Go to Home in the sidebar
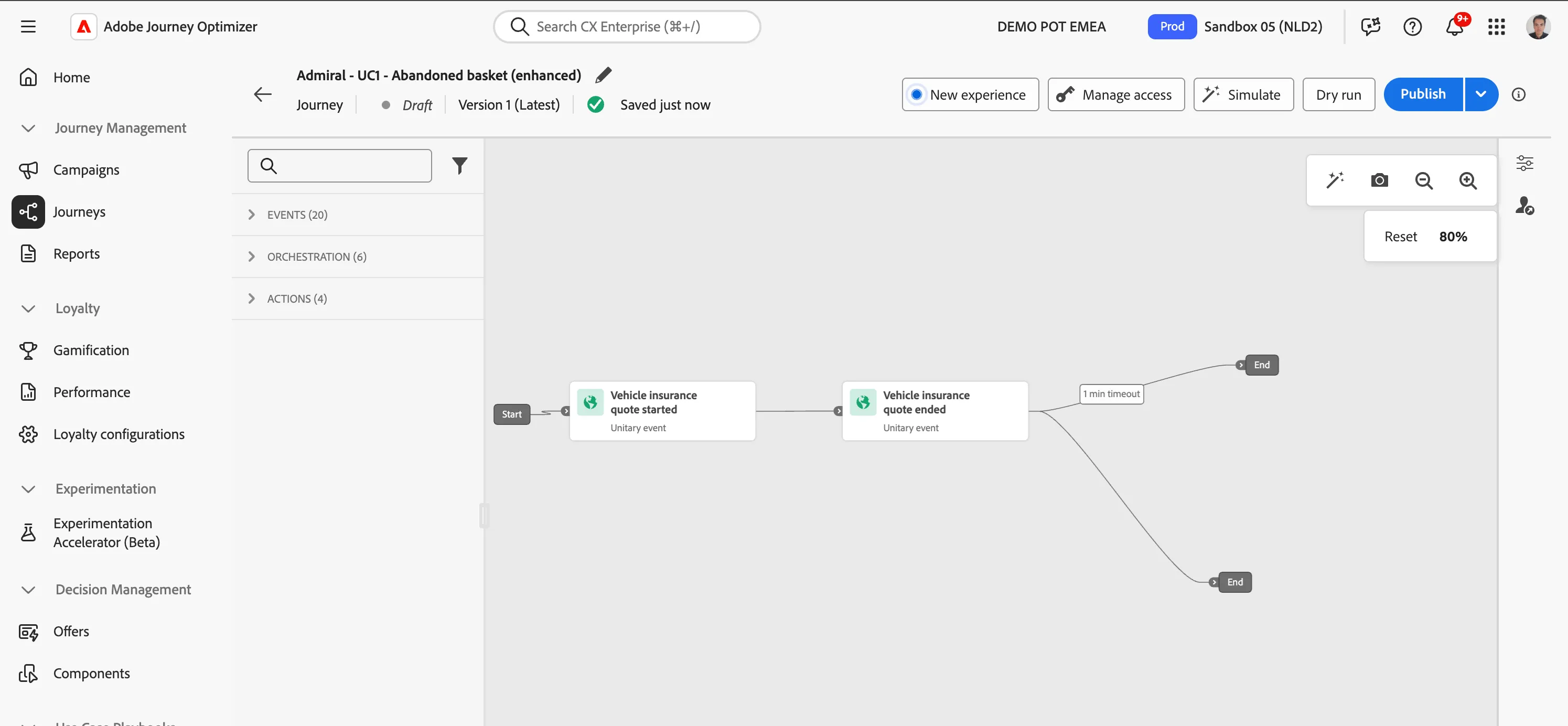Viewport: 1568px width, 726px height. (x=71, y=77)
